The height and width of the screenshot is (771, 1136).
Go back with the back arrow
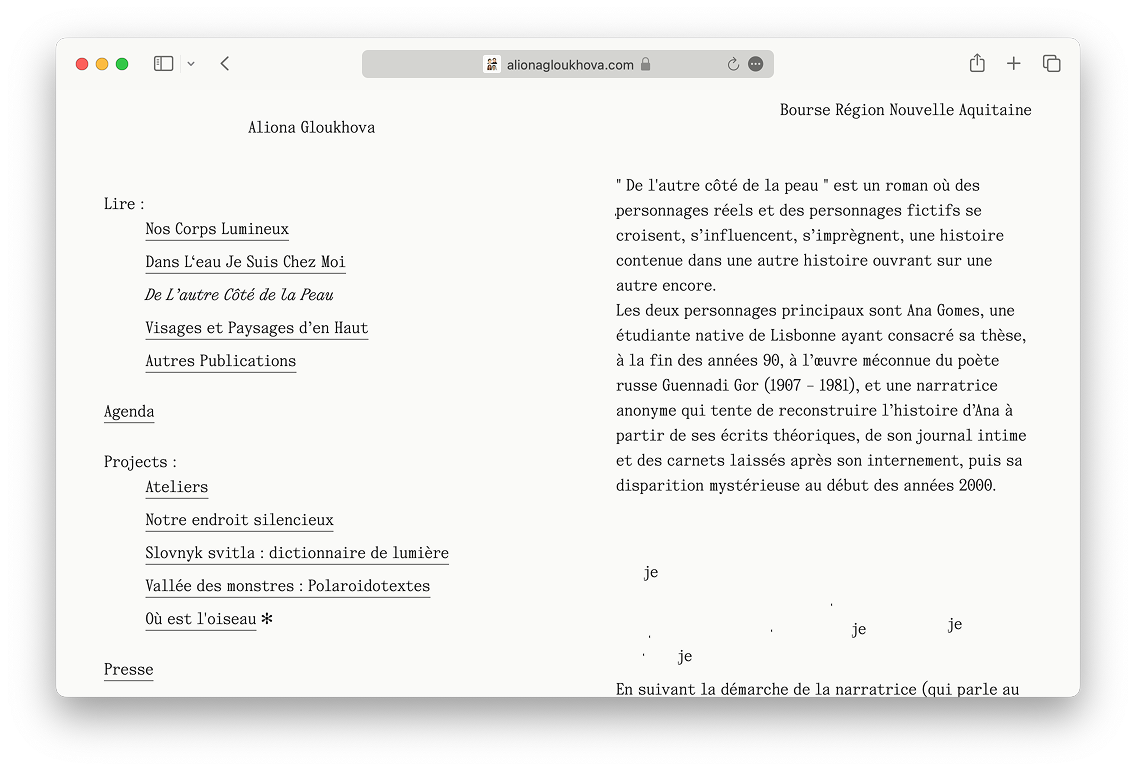[225, 64]
